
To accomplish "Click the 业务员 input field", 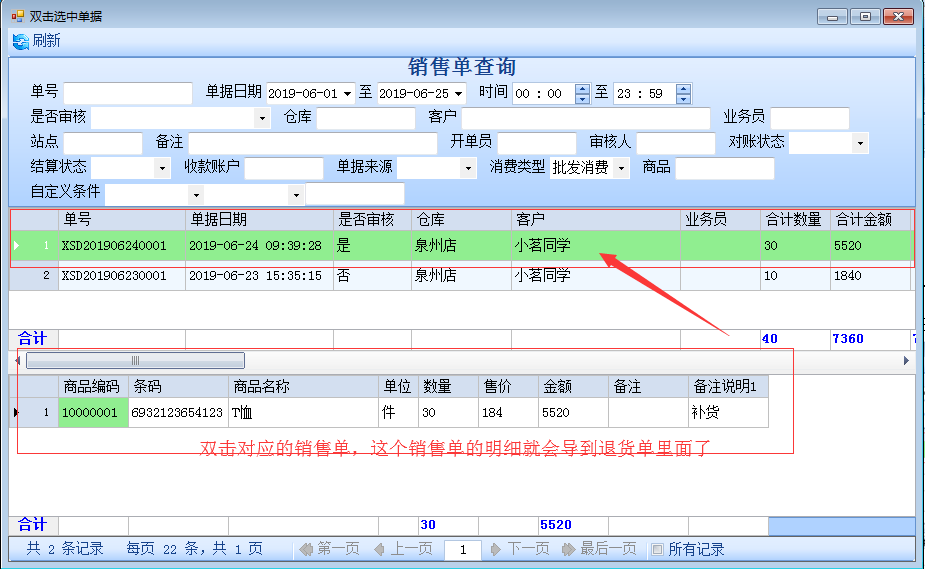I will coord(810,118).
